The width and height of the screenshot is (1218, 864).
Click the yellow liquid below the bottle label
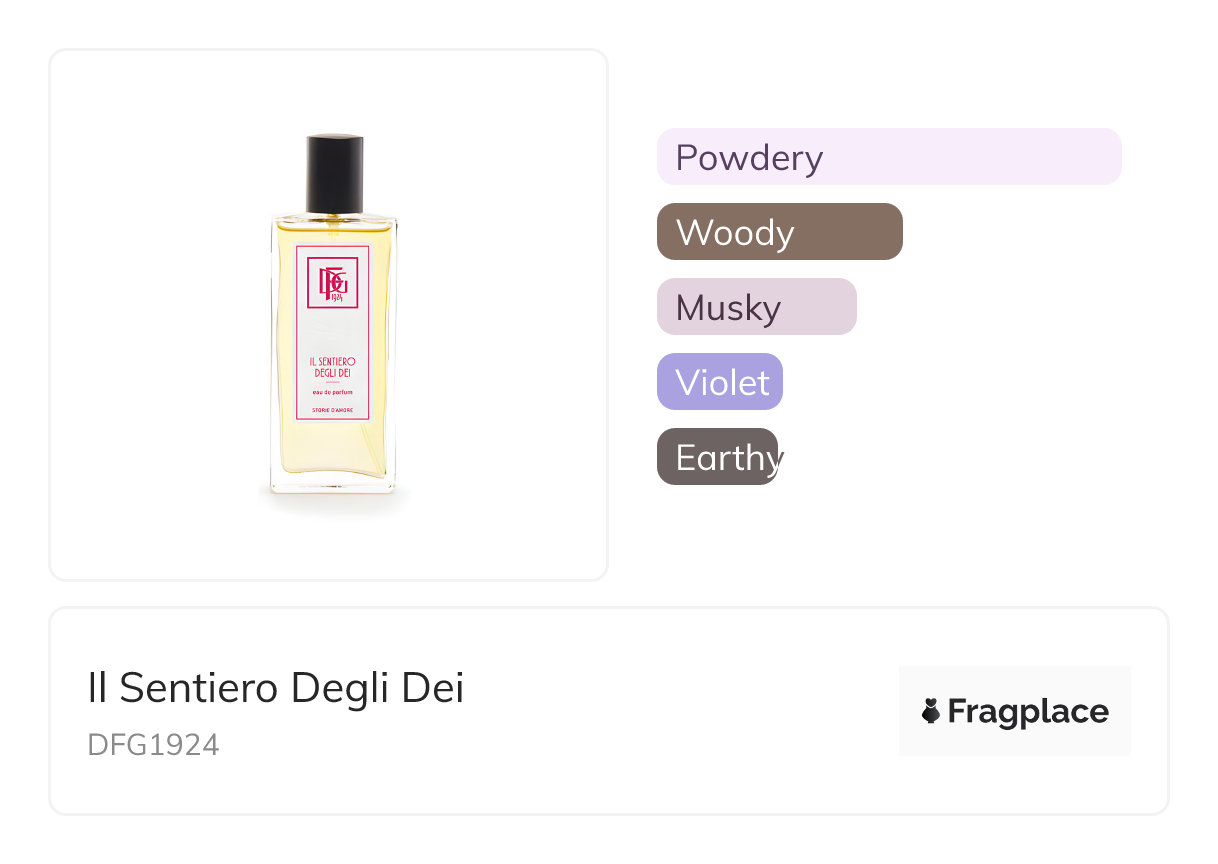(x=334, y=448)
